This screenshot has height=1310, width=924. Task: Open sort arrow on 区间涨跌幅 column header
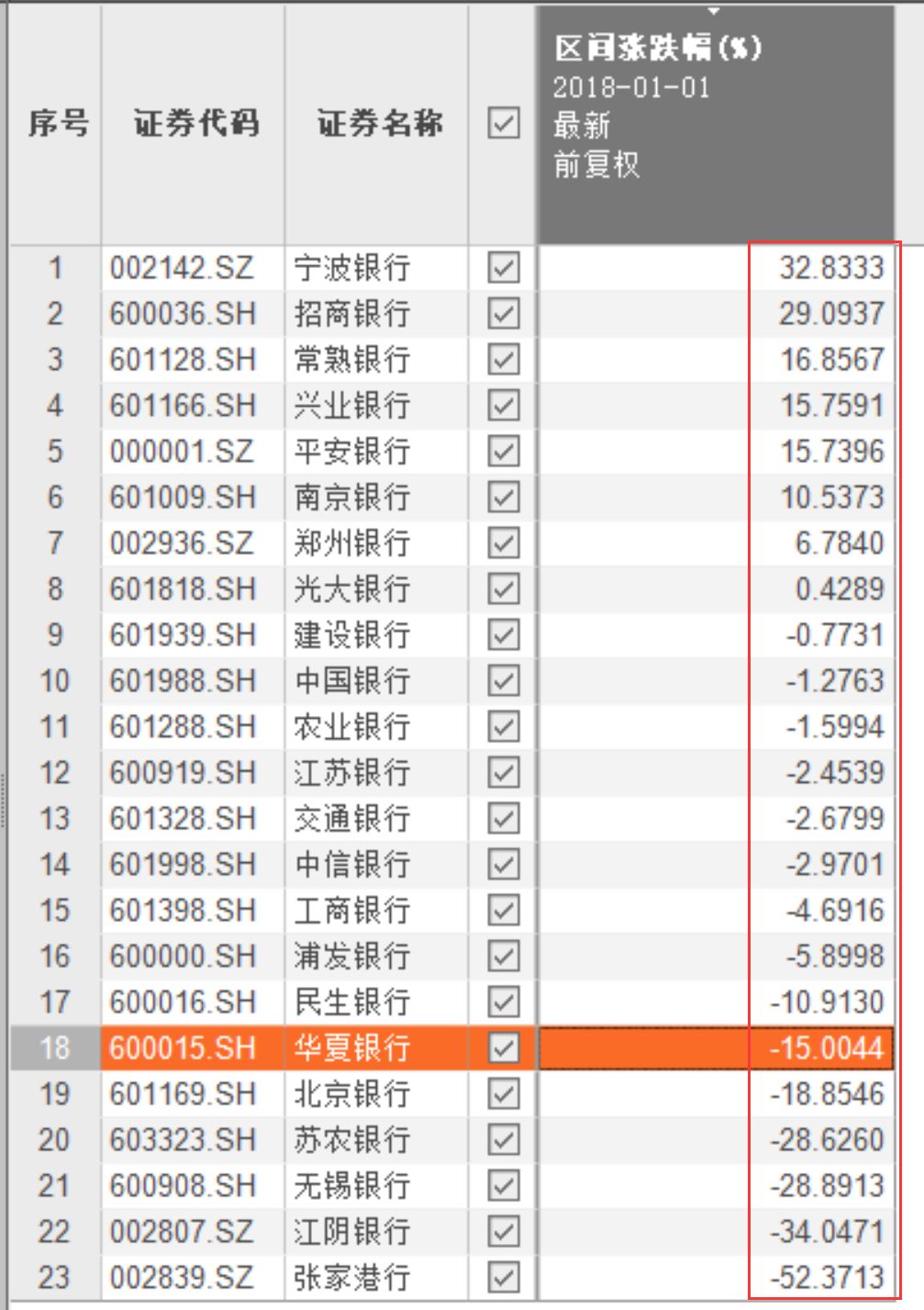click(x=714, y=12)
